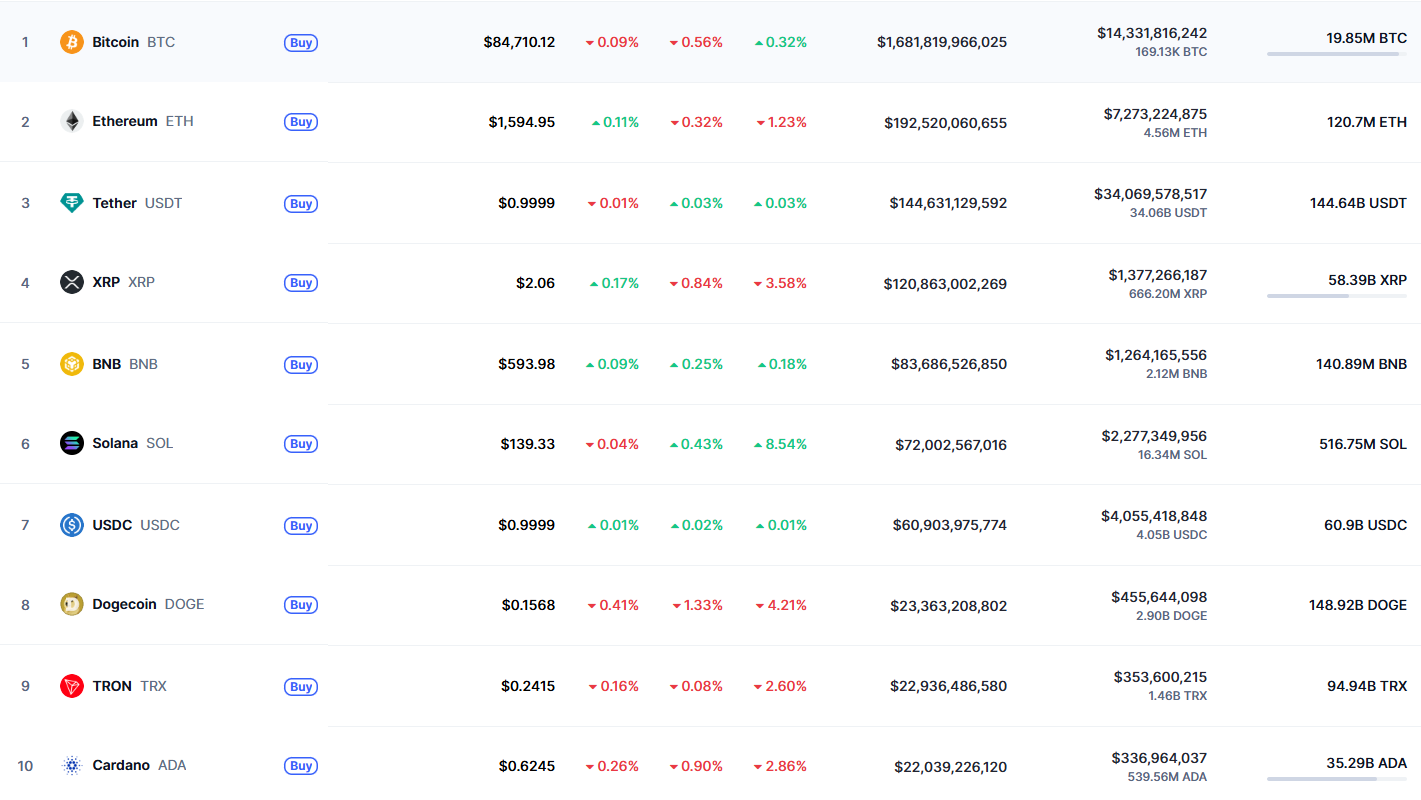This screenshot has height=800, width=1421.
Task: Click the TRON red logo icon
Action: coord(71,686)
